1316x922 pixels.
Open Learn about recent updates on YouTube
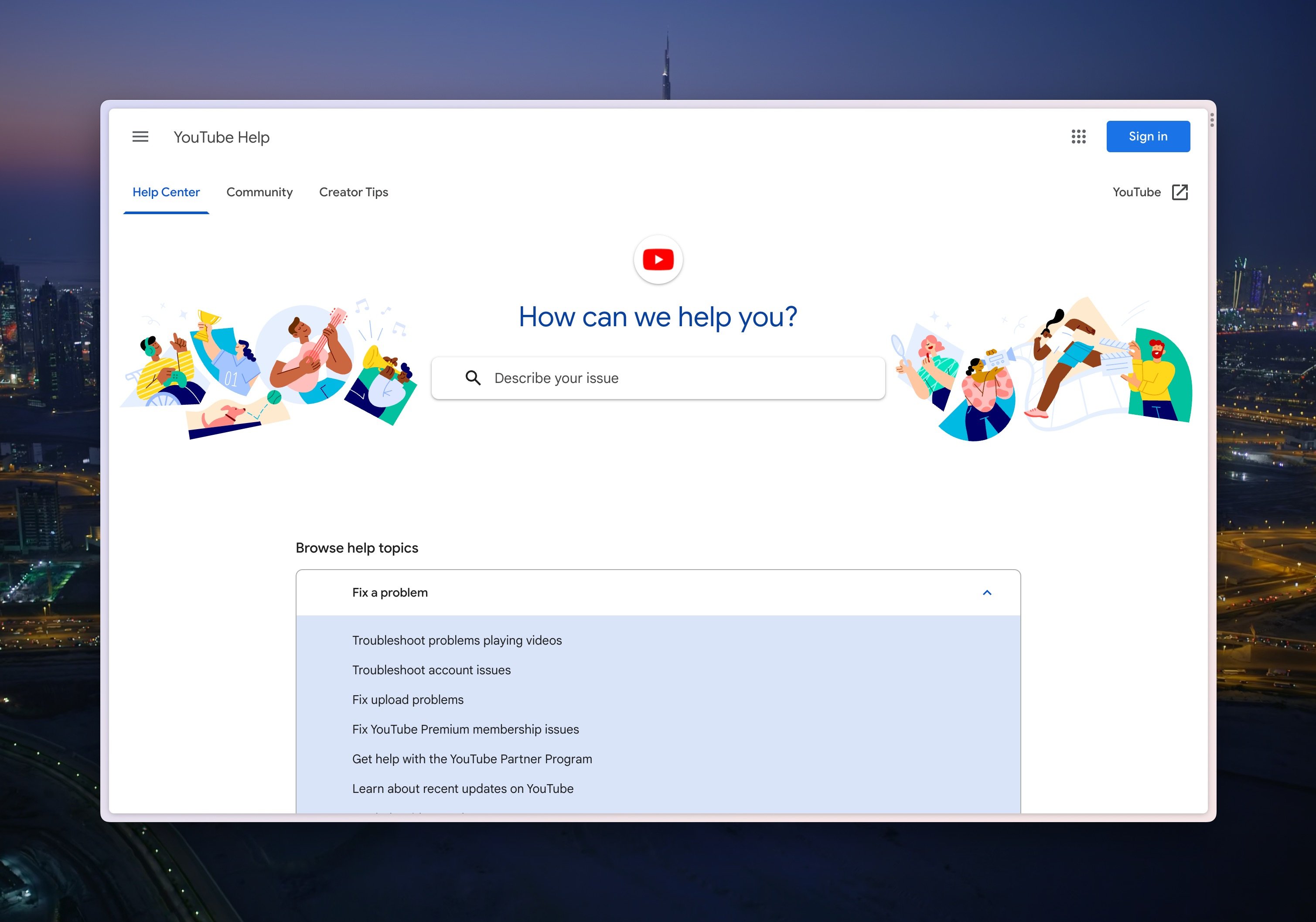tap(463, 789)
